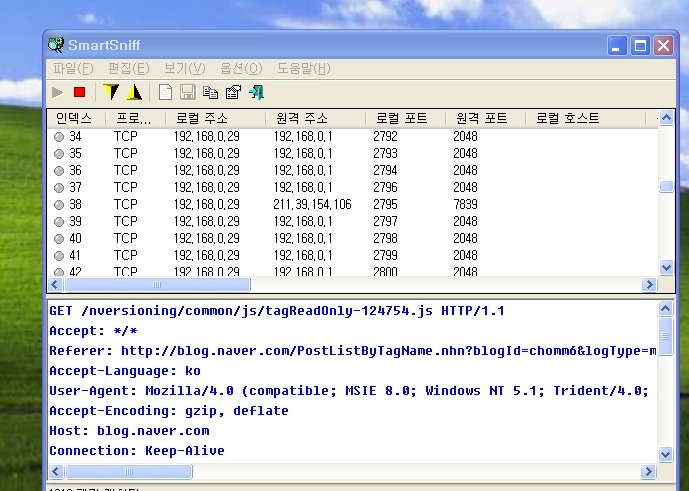Clear the list with the blank page icon
The width and height of the screenshot is (689, 491).
coord(165,93)
